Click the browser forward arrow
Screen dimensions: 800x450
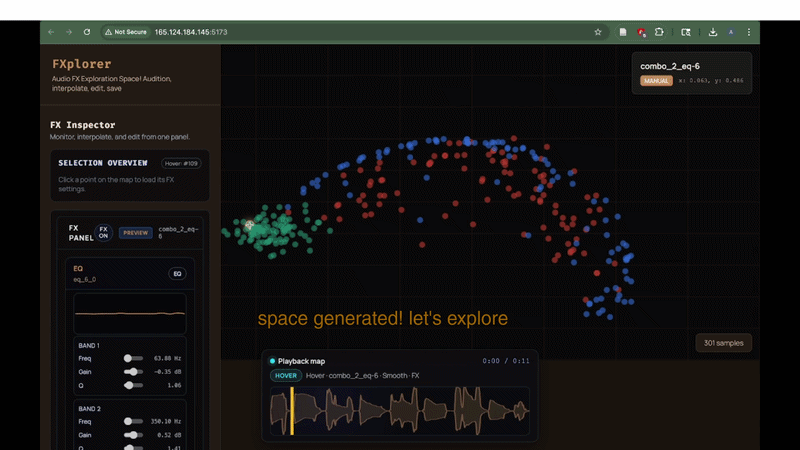[x=69, y=32]
